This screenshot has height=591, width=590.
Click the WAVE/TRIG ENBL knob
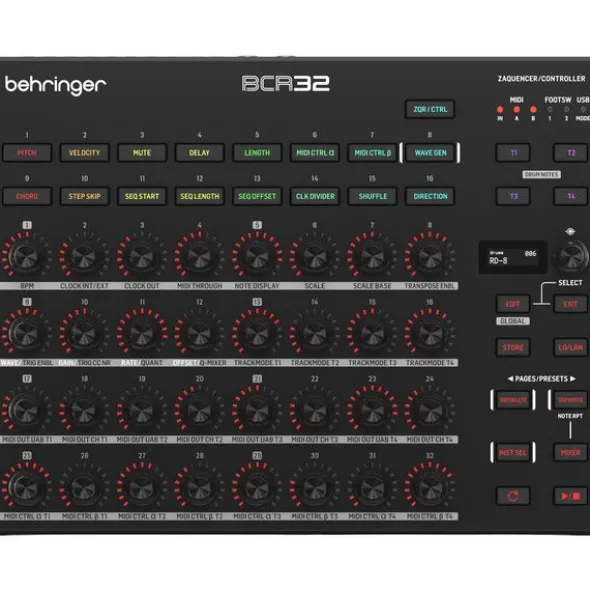point(26,334)
